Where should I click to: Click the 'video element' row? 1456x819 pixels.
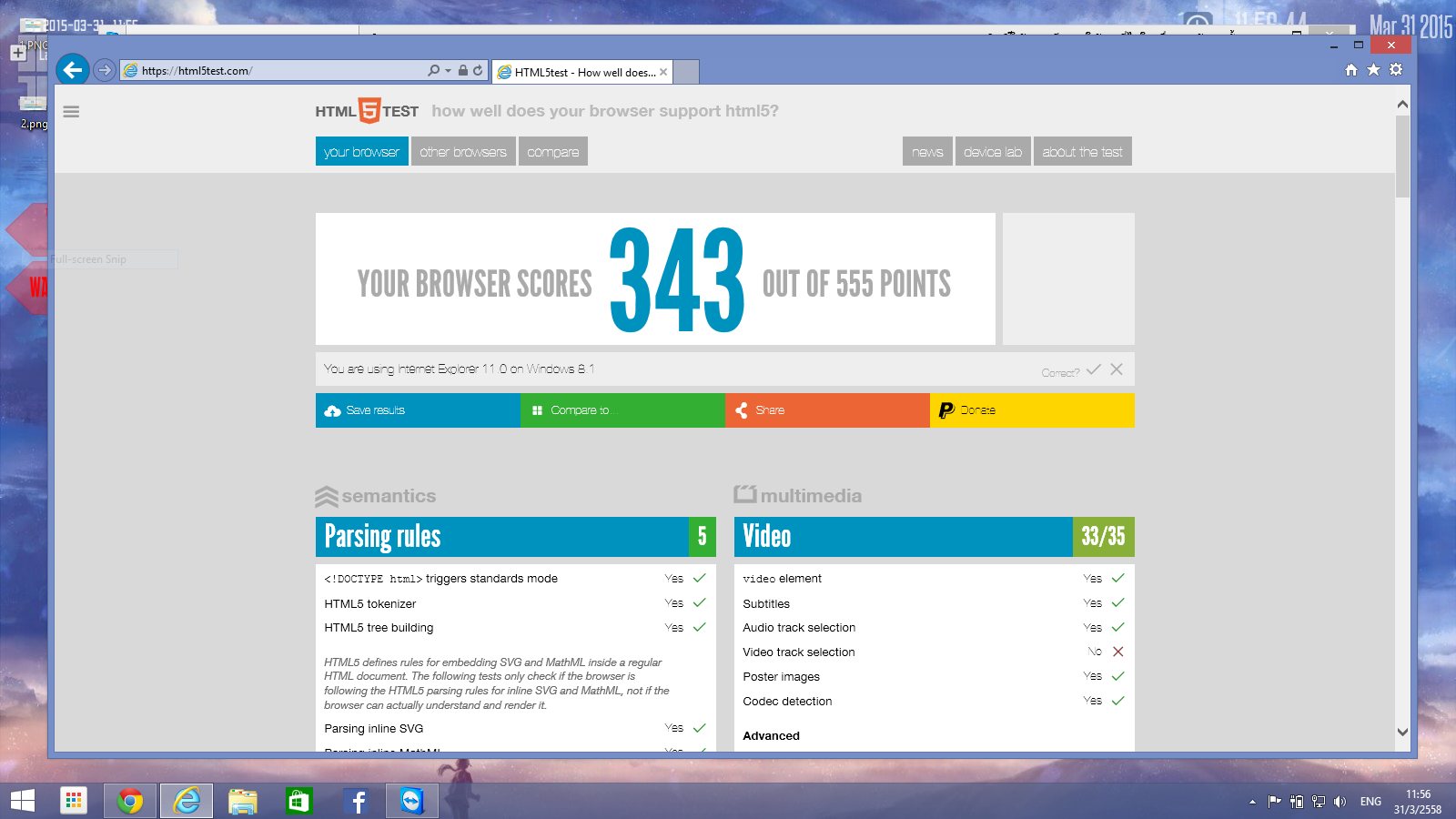935,579
